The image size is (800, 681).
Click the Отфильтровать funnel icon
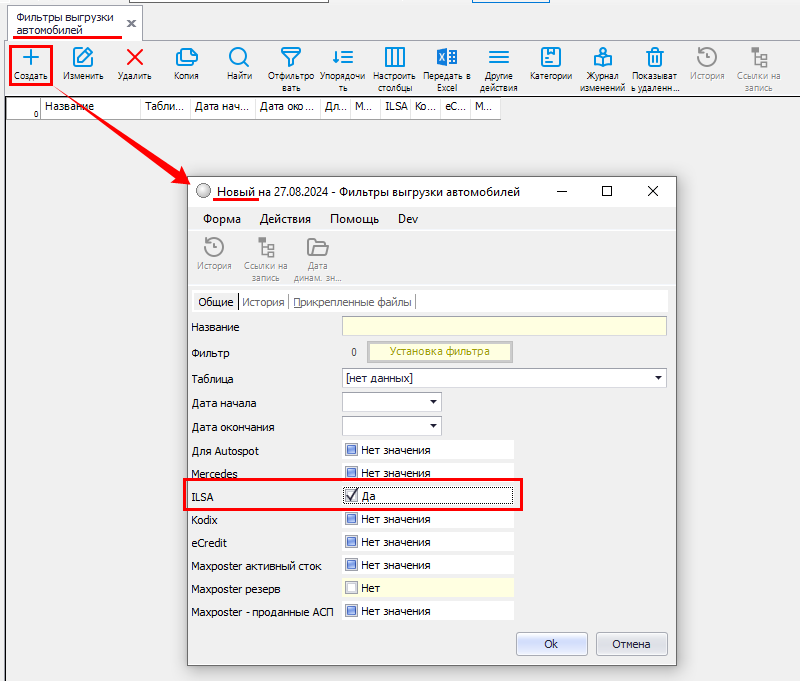click(x=291, y=58)
